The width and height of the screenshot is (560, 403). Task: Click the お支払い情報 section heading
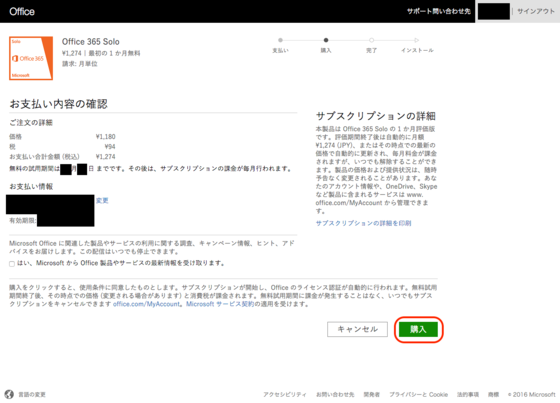[31, 186]
